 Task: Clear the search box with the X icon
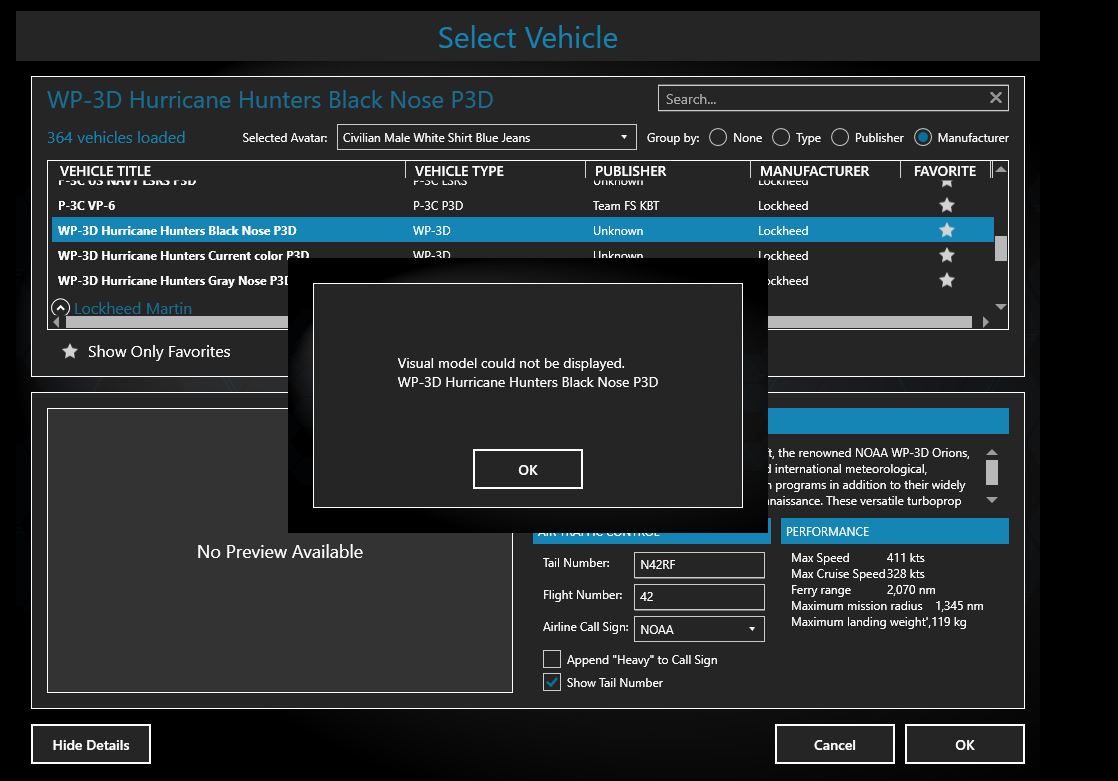click(996, 98)
